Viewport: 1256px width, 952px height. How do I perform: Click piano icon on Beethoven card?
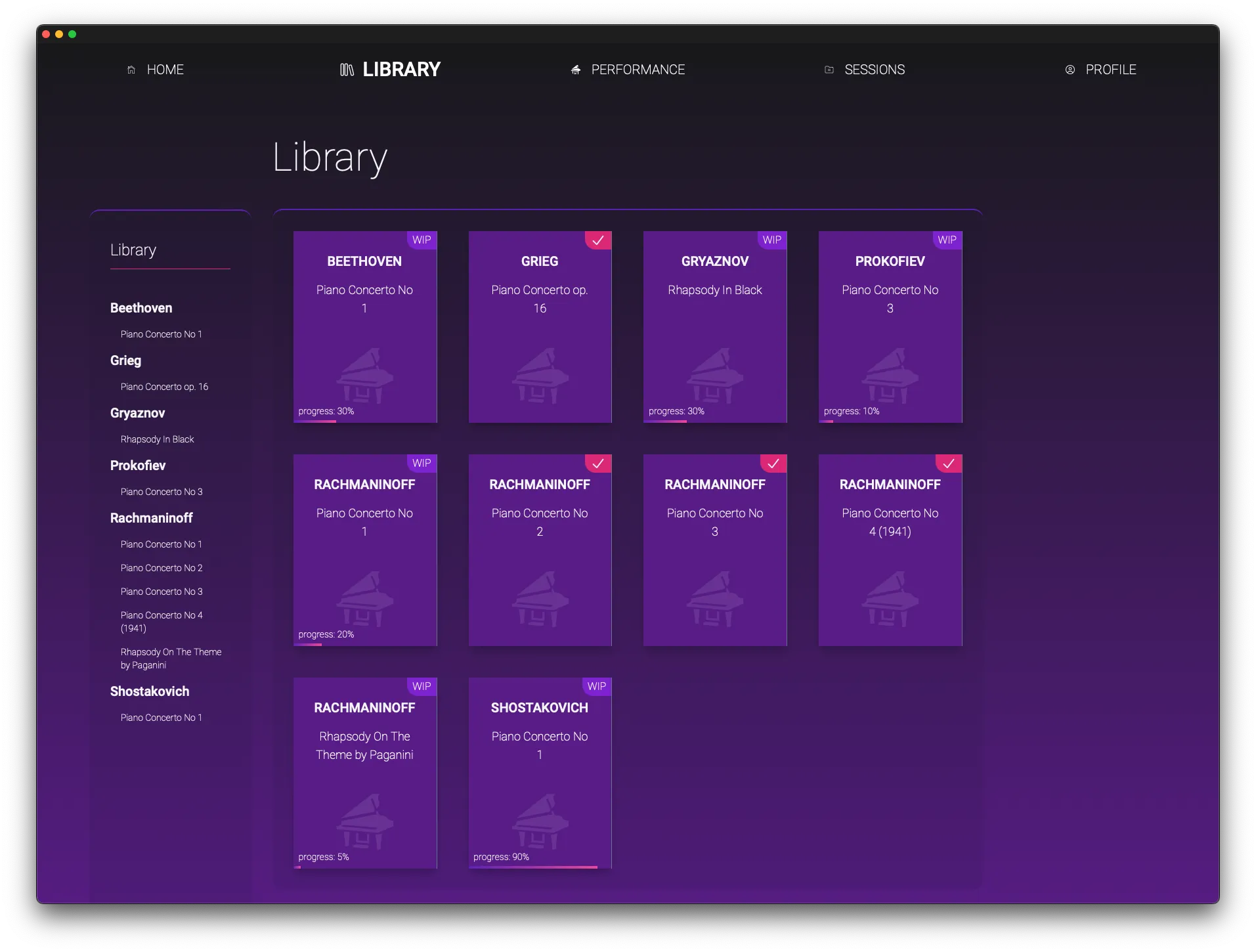(365, 375)
